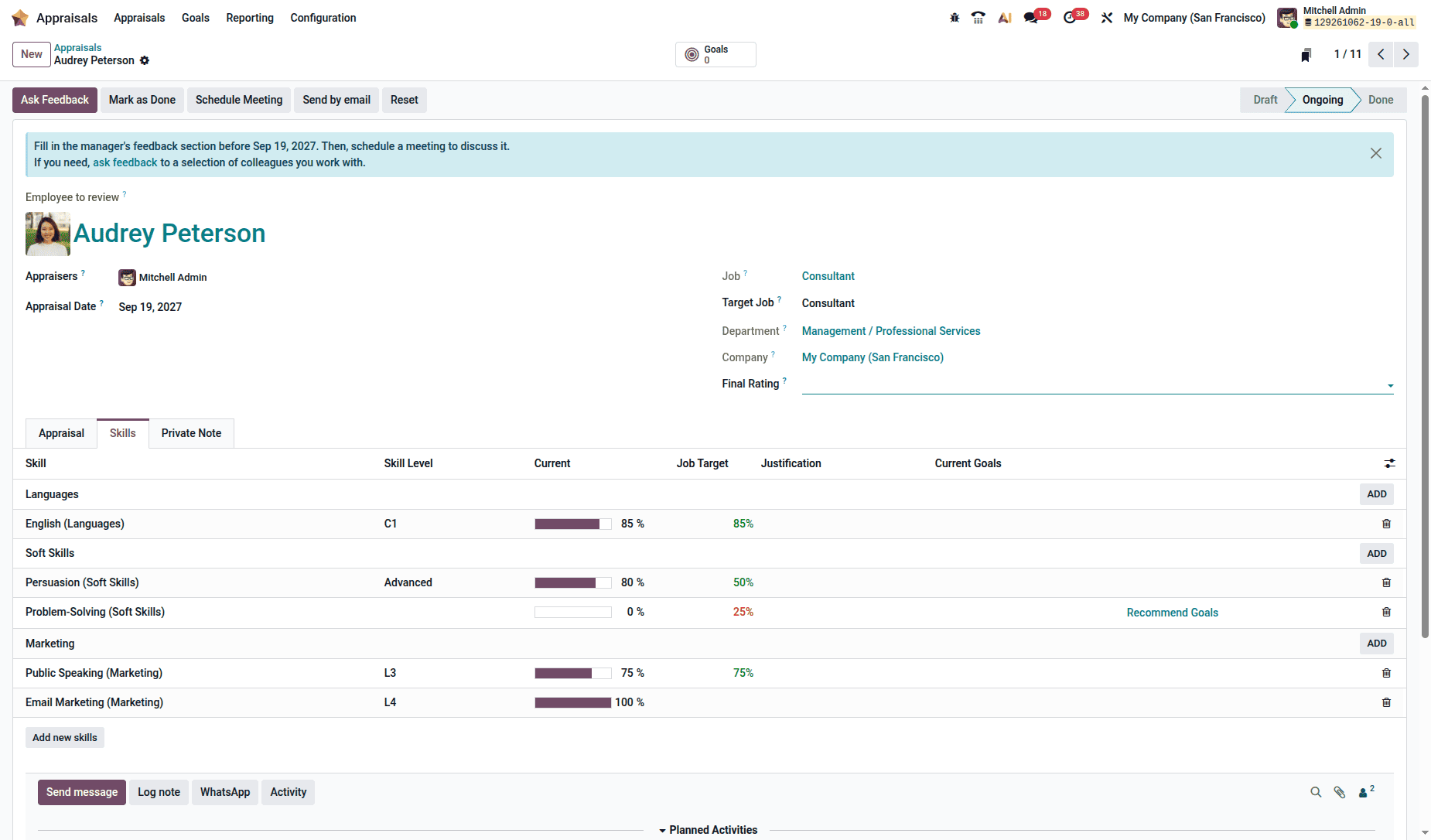Image resolution: width=1431 pixels, height=840 pixels.
Task: Click the Schedule Meeting button
Action: 239,100
